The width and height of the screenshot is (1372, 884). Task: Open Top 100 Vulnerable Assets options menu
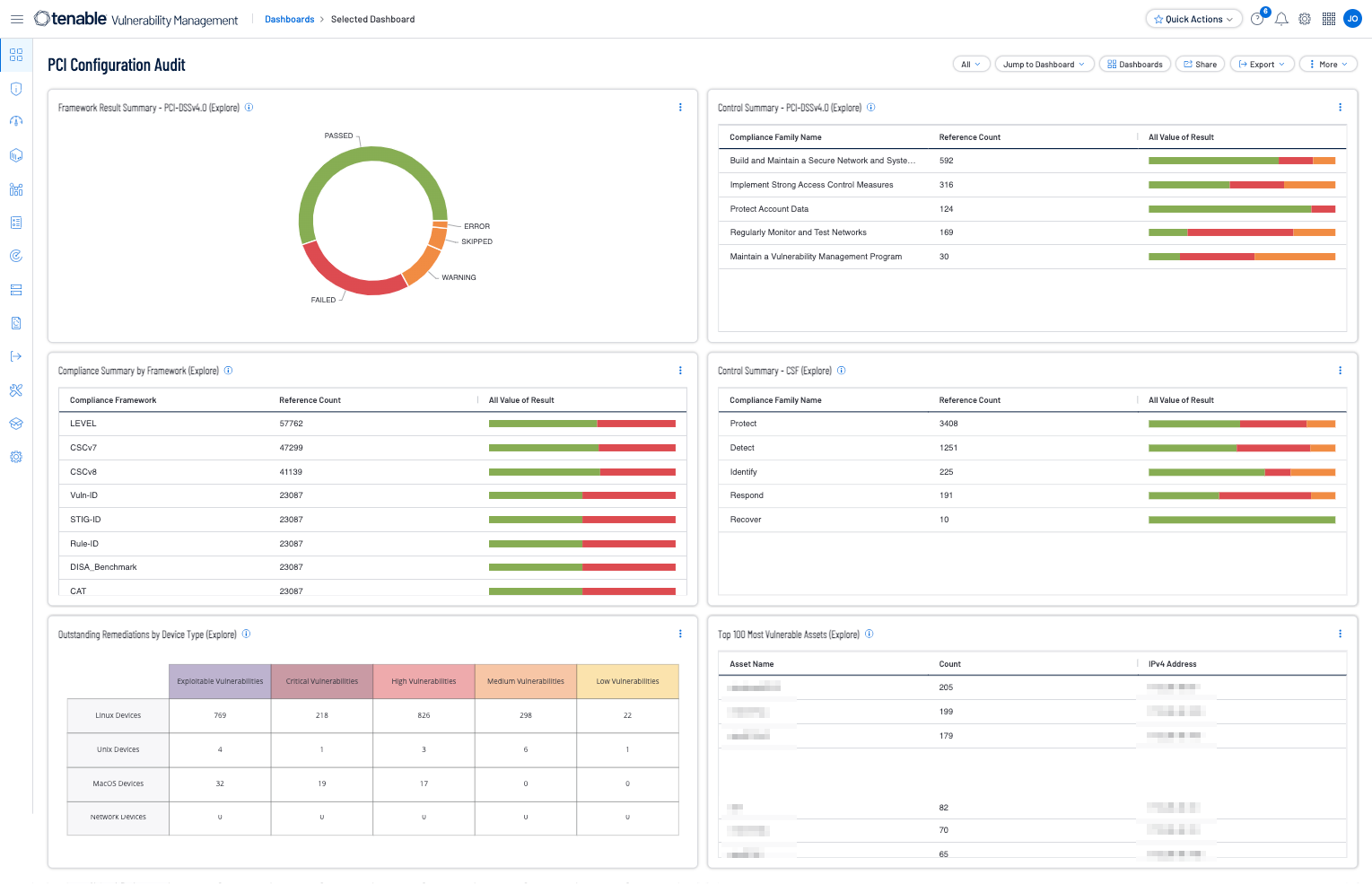pyautogui.click(x=1341, y=634)
